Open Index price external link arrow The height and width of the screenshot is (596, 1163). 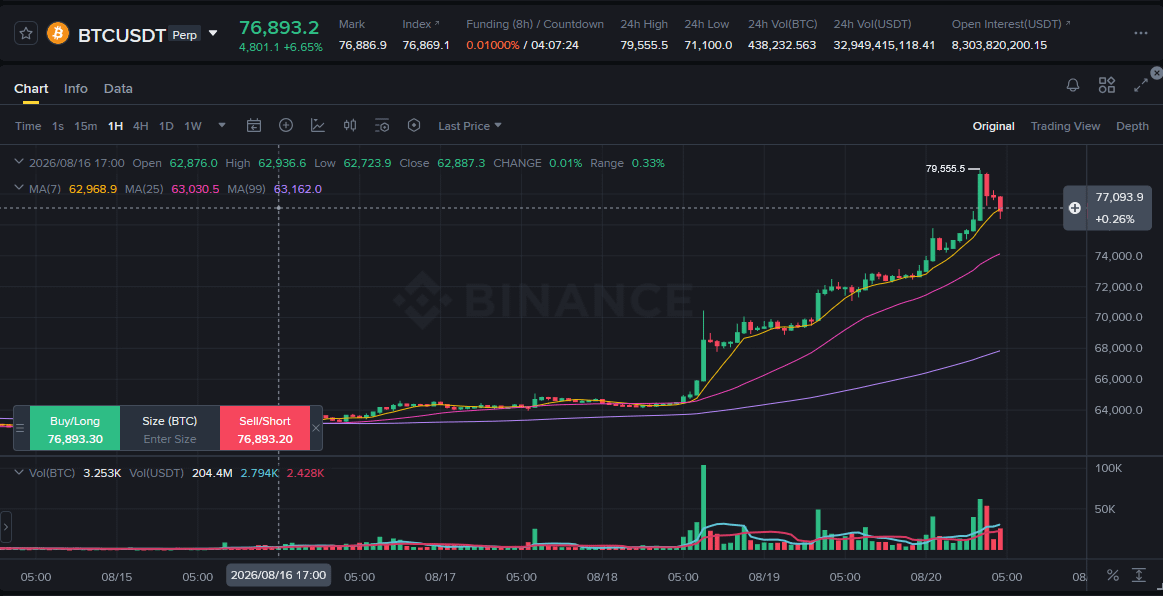pos(437,24)
